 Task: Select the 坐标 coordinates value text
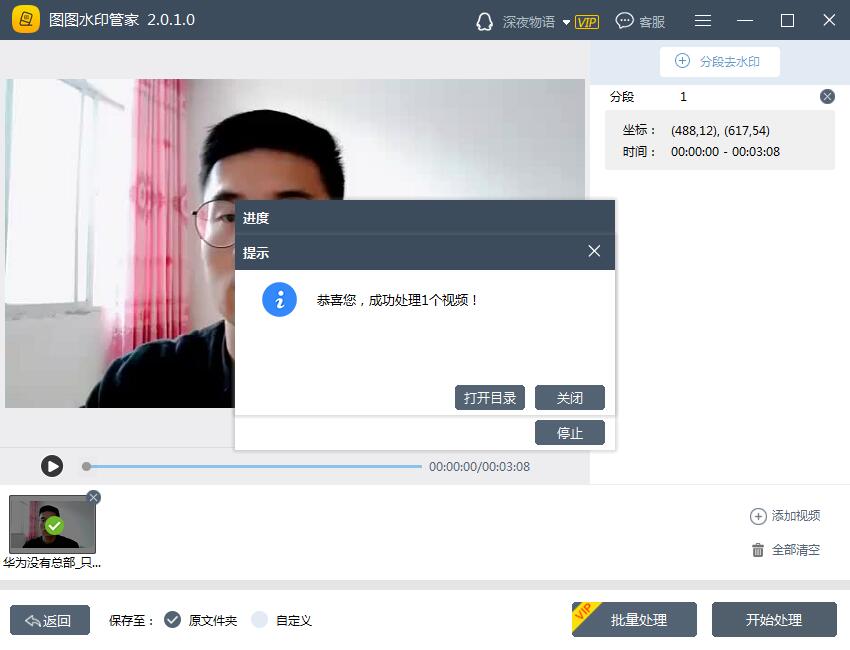point(720,131)
